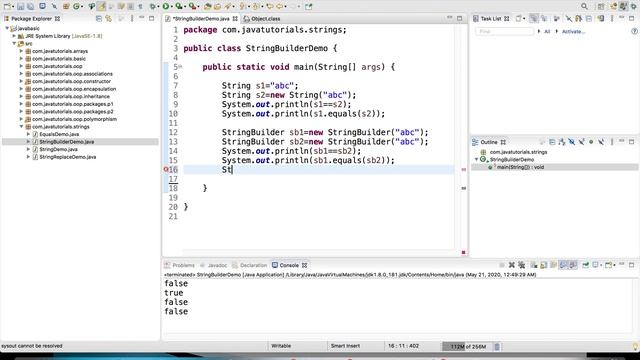
Task: Select StringDemo.java in Package Explorer
Action: [x=58, y=149]
